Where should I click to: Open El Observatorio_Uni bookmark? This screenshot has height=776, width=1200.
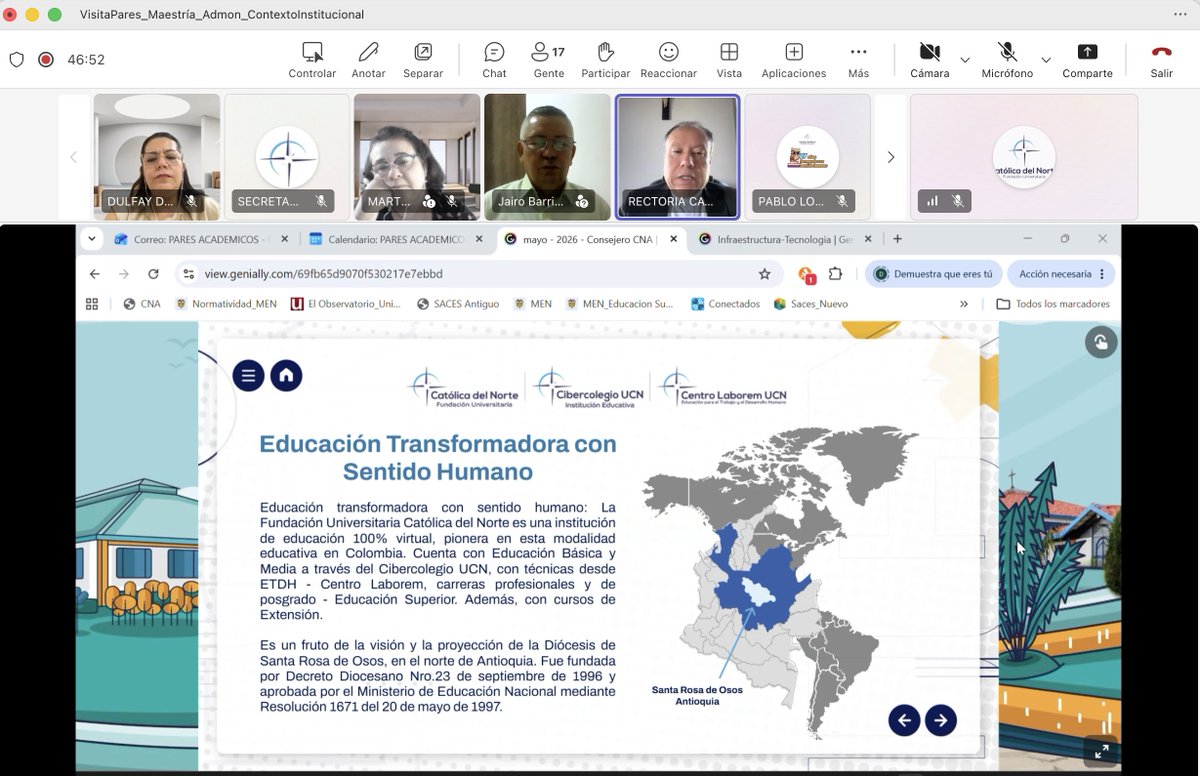345,304
